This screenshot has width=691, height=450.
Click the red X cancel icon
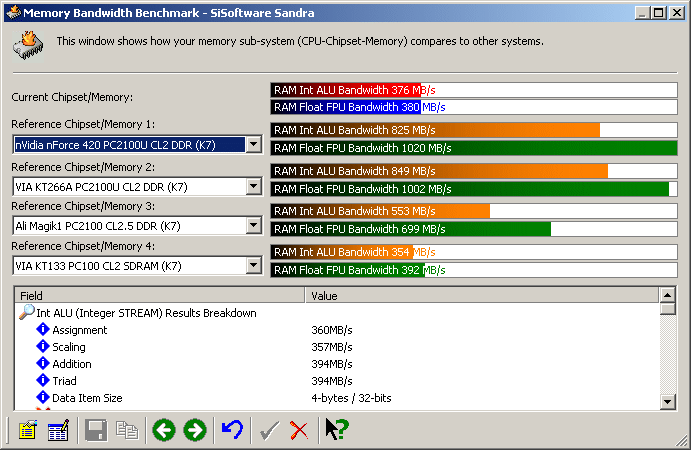point(299,430)
